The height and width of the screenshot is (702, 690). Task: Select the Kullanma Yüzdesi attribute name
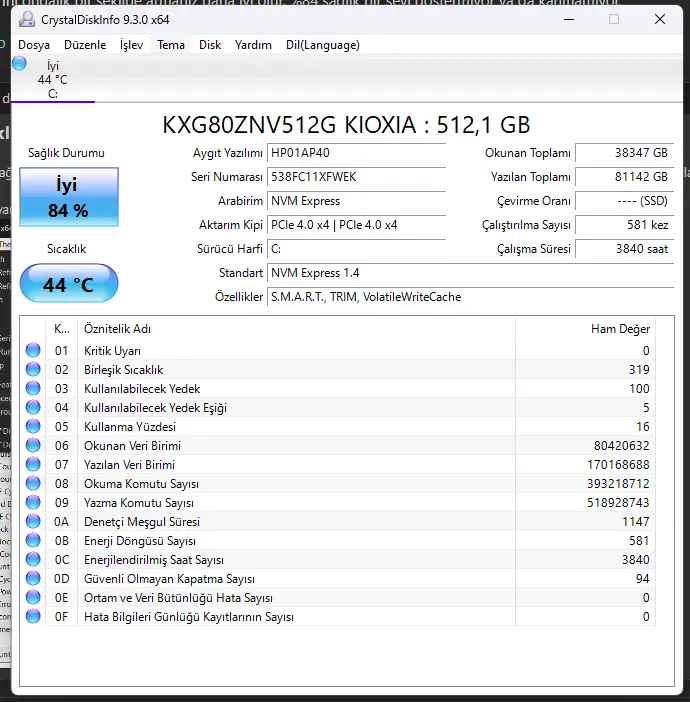[x=130, y=427]
